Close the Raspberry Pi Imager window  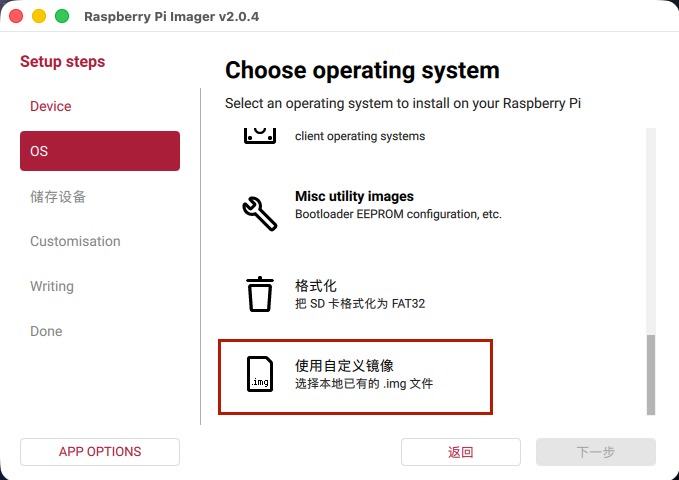[17, 16]
